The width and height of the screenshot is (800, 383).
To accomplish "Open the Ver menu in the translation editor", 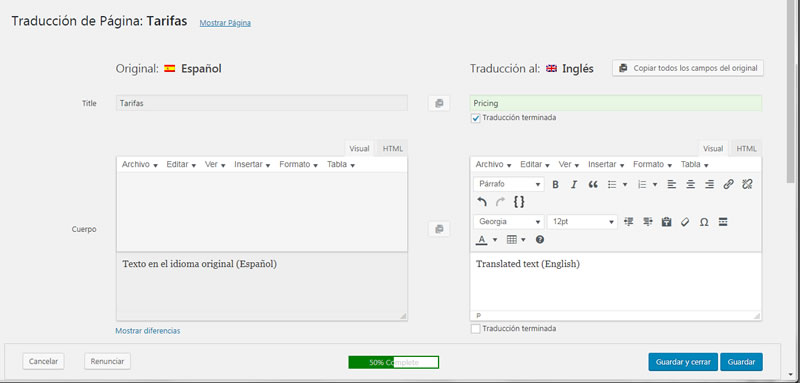I will click(569, 165).
